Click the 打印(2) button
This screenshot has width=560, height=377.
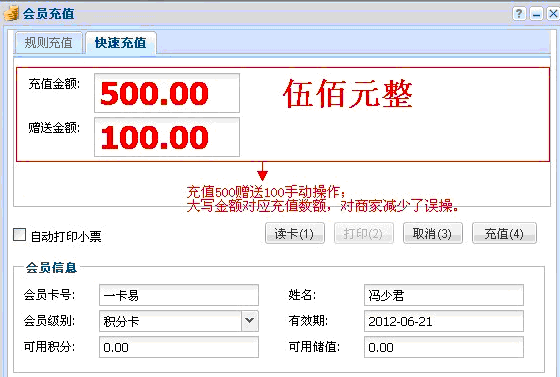[x=364, y=233]
